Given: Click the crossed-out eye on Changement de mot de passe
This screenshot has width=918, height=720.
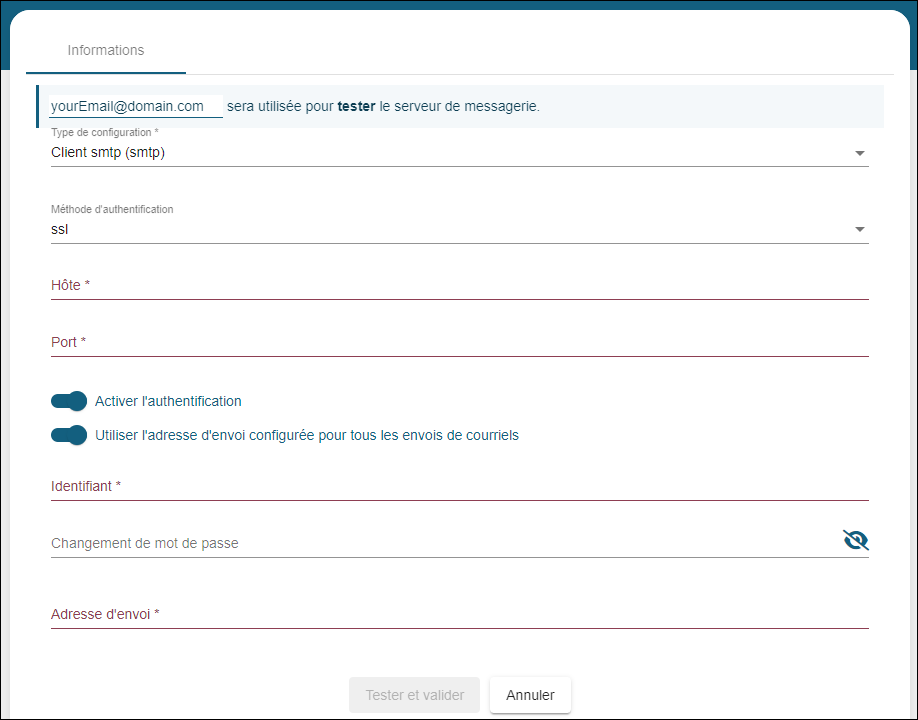Looking at the screenshot, I should (856, 539).
